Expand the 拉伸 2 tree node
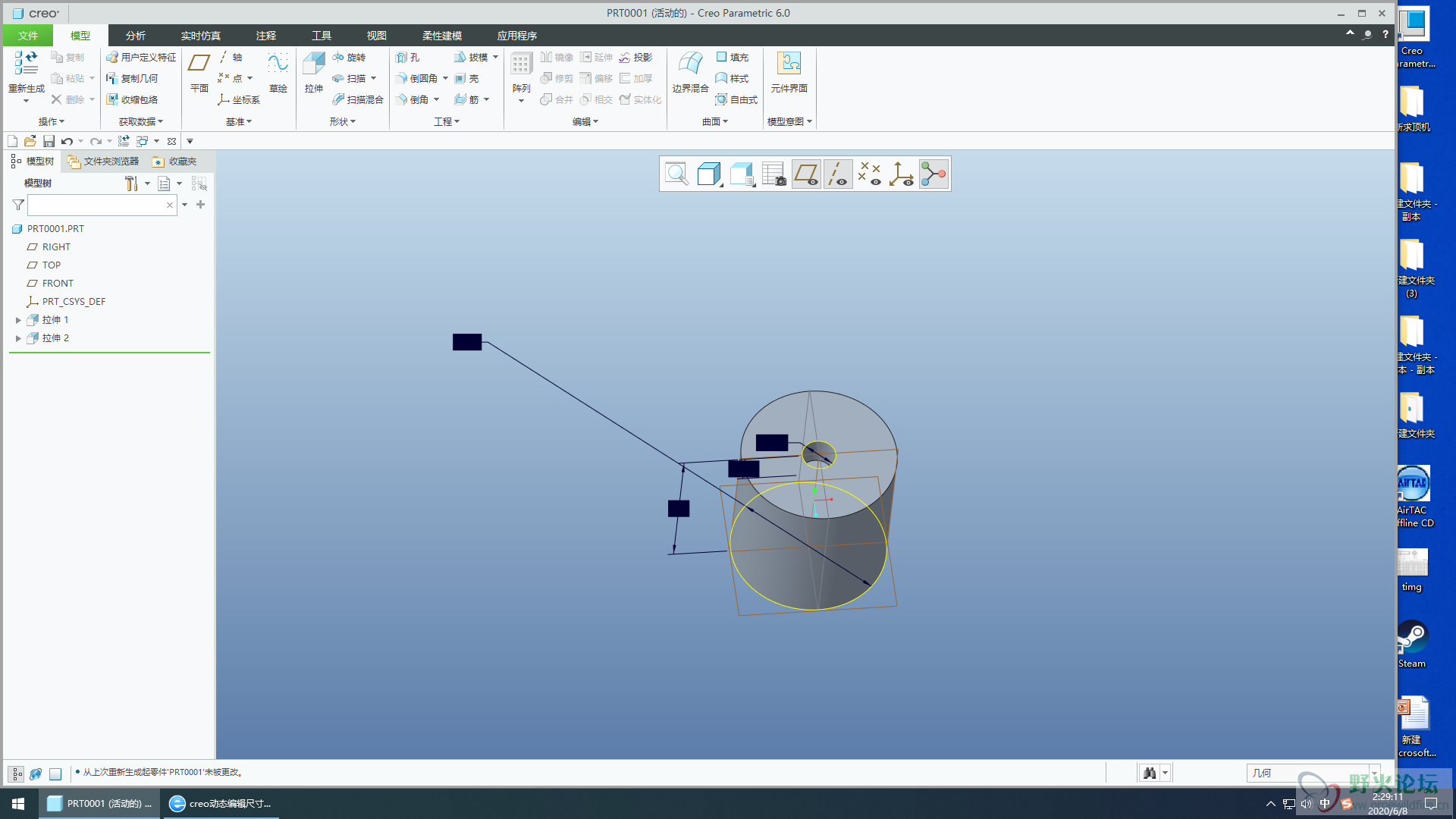The image size is (1456, 819). pos(18,338)
